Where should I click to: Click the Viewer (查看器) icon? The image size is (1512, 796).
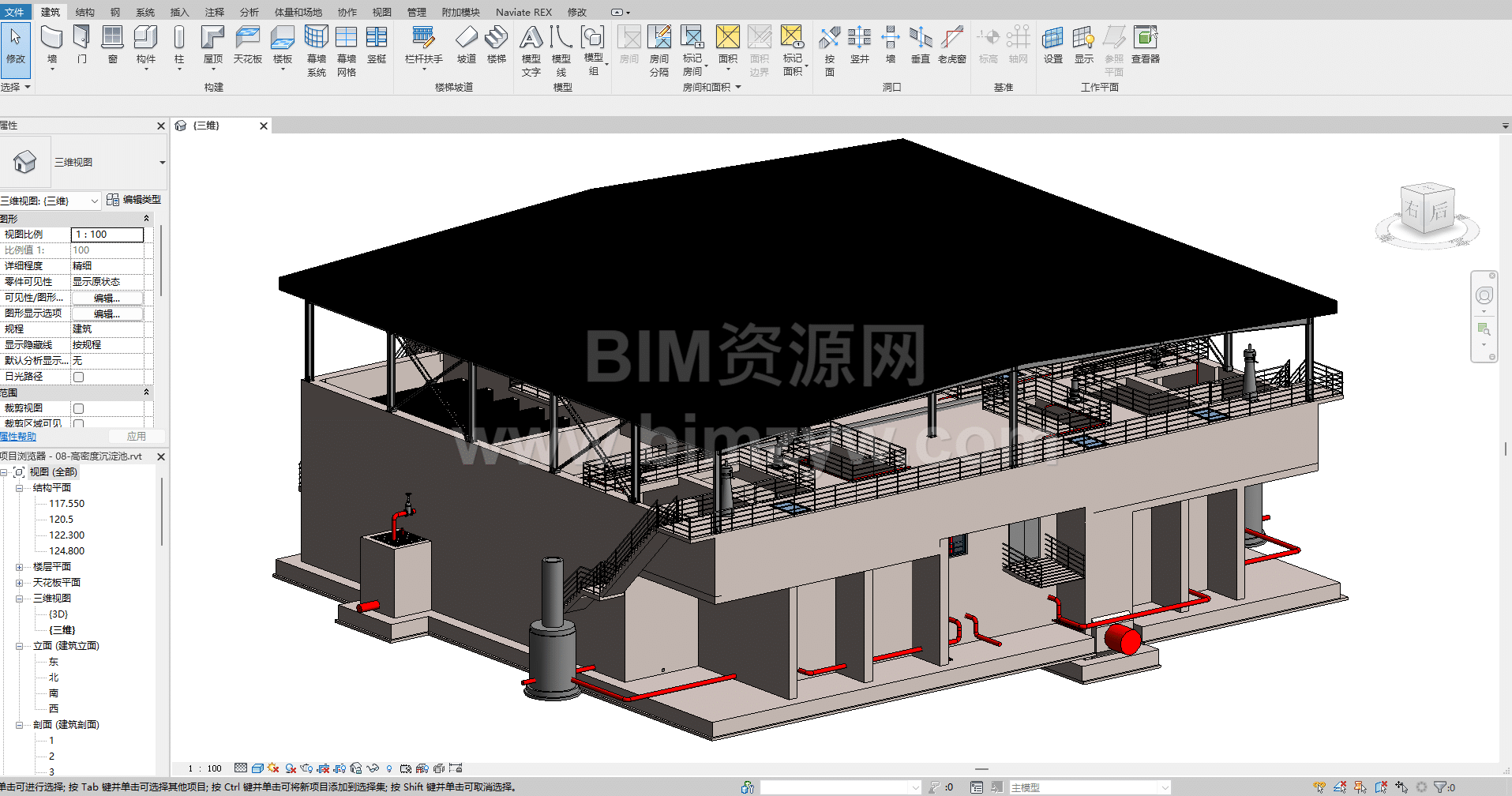1146,45
